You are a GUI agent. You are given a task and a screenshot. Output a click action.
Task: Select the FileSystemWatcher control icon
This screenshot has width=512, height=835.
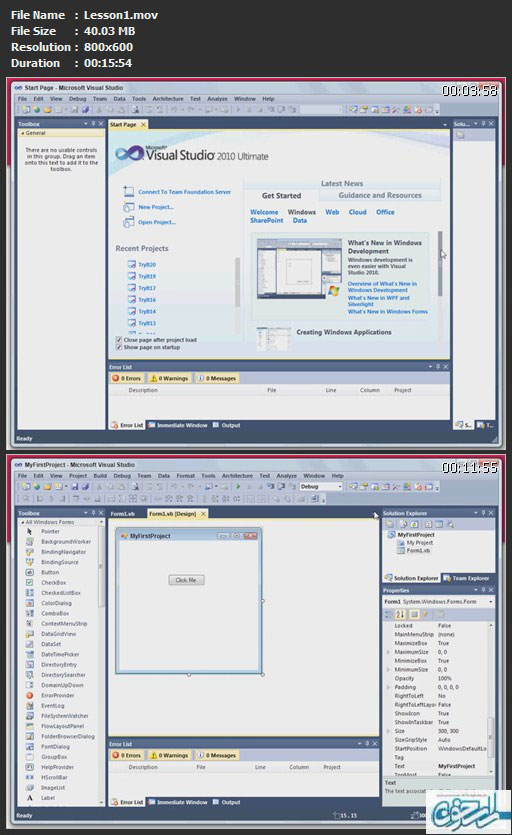29,716
